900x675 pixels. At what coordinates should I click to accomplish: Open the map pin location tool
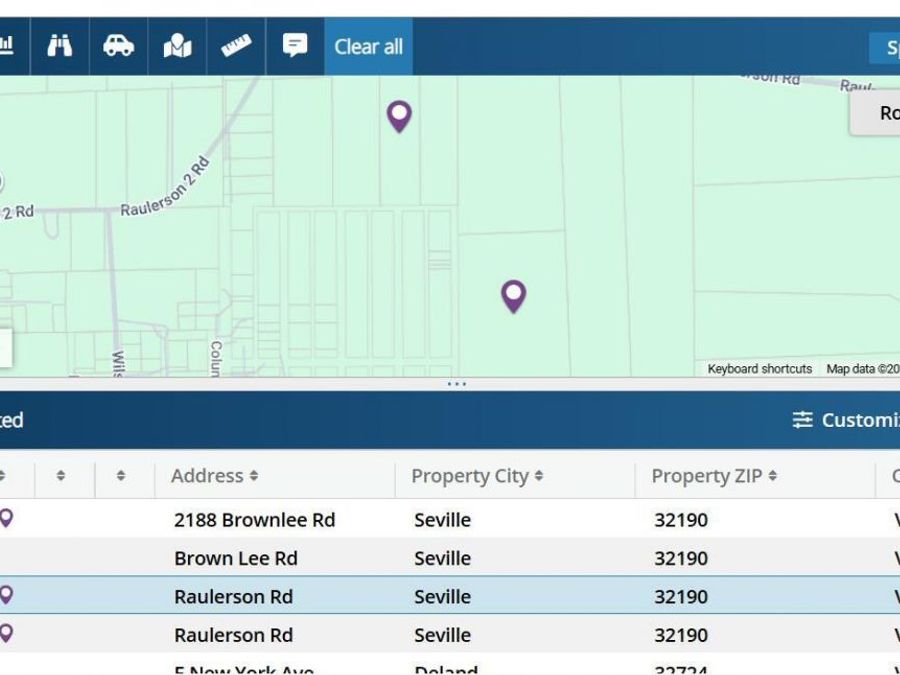tap(177, 46)
